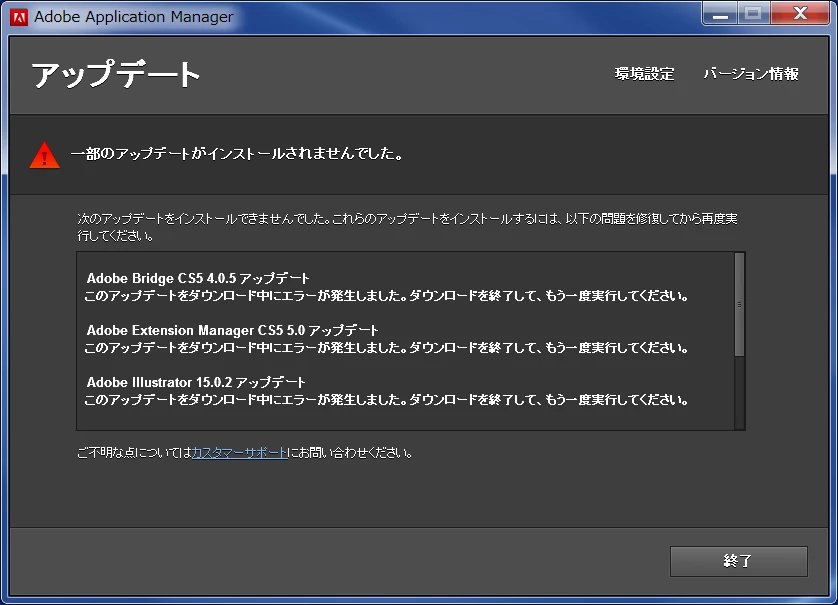The image size is (838, 605).
Task: Open 環境設定 preferences
Action: (645, 74)
